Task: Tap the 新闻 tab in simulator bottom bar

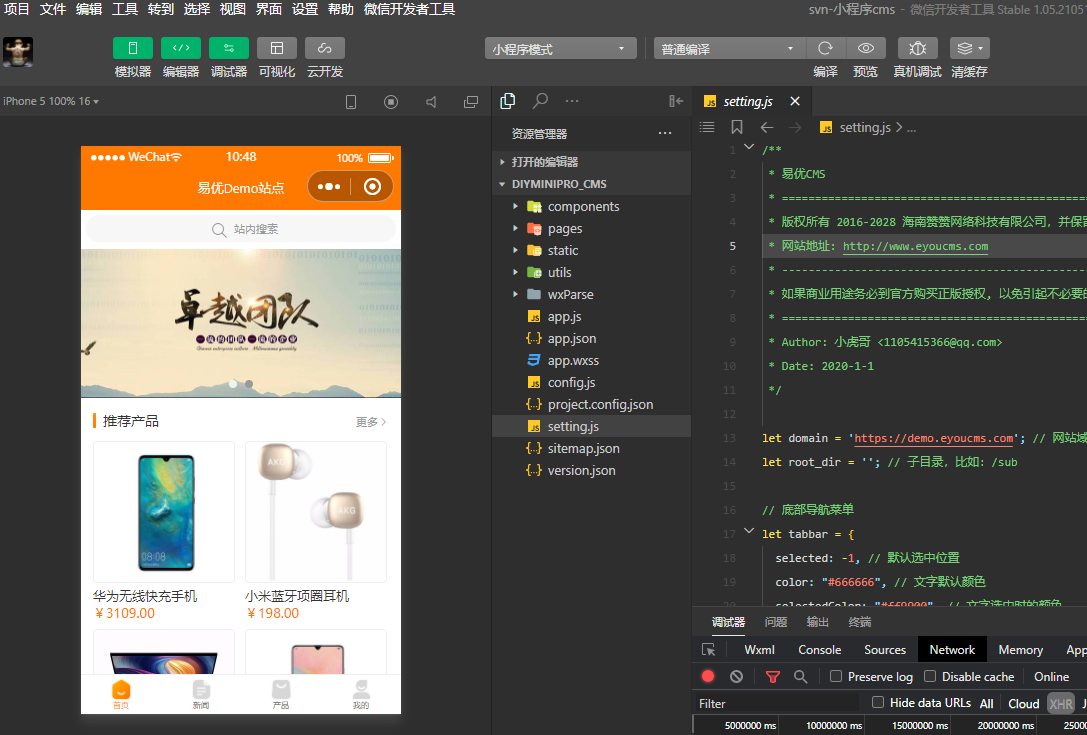Action: [x=201, y=694]
